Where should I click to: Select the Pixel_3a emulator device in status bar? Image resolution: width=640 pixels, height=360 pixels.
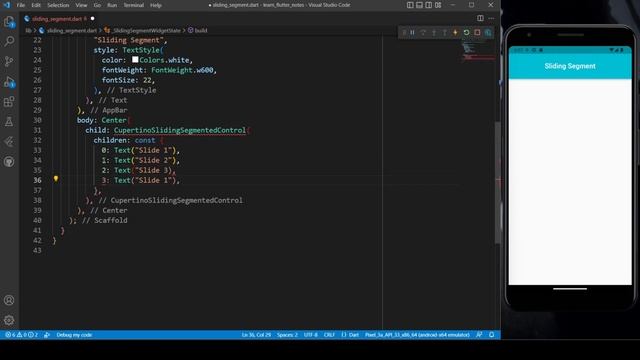click(x=417, y=335)
